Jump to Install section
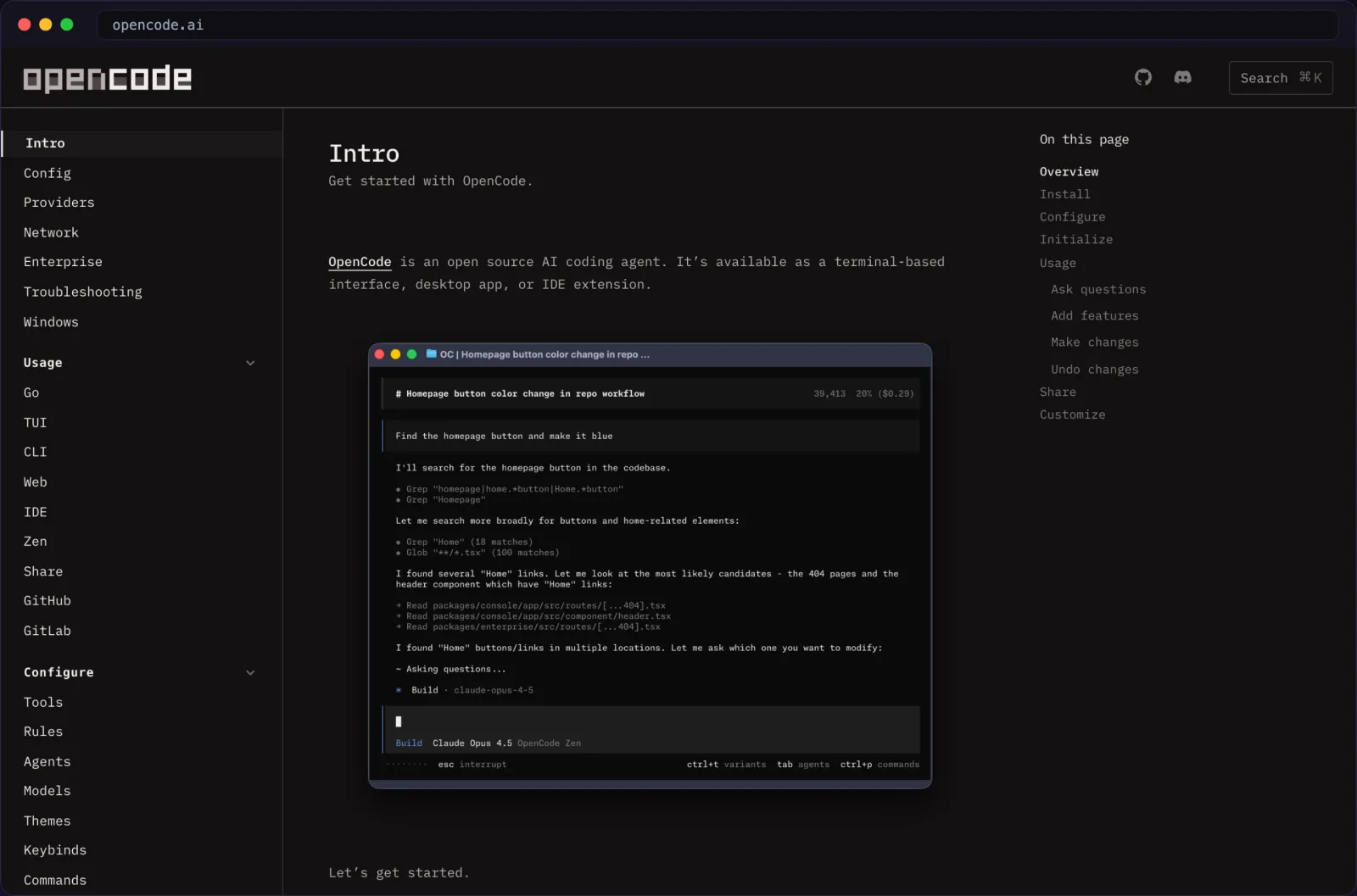Image resolution: width=1357 pixels, height=896 pixels. coord(1065,194)
